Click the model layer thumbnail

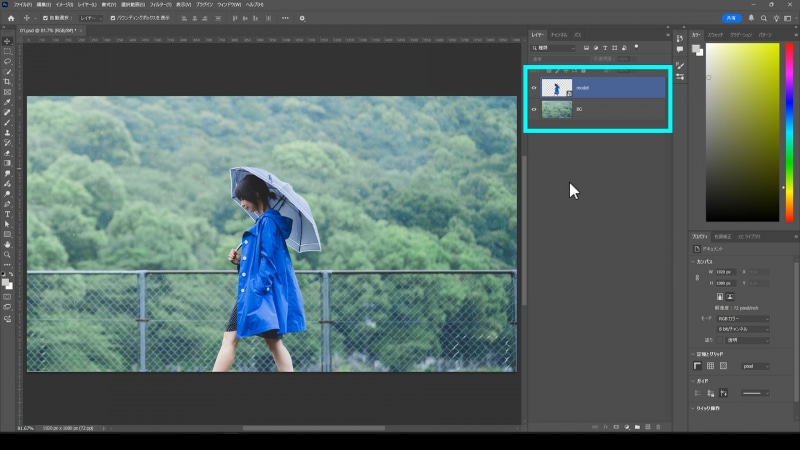pyautogui.click(x=556, y=88)
